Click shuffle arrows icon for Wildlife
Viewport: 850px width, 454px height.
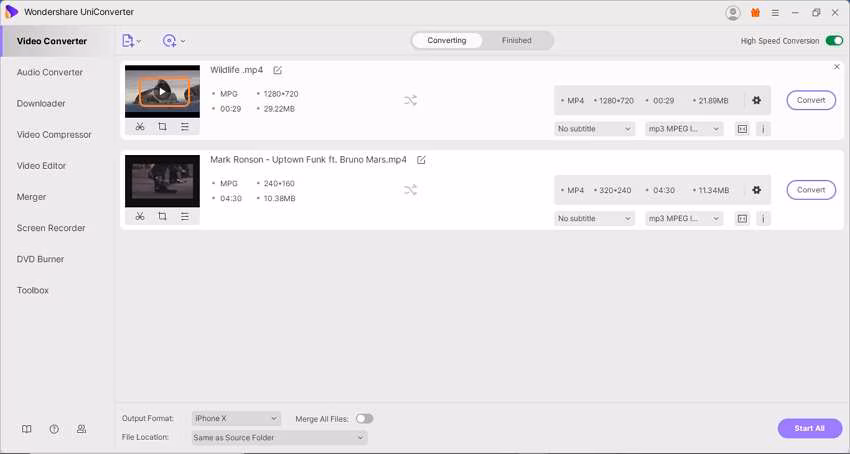pyautogui.click(x=410, y=100)
